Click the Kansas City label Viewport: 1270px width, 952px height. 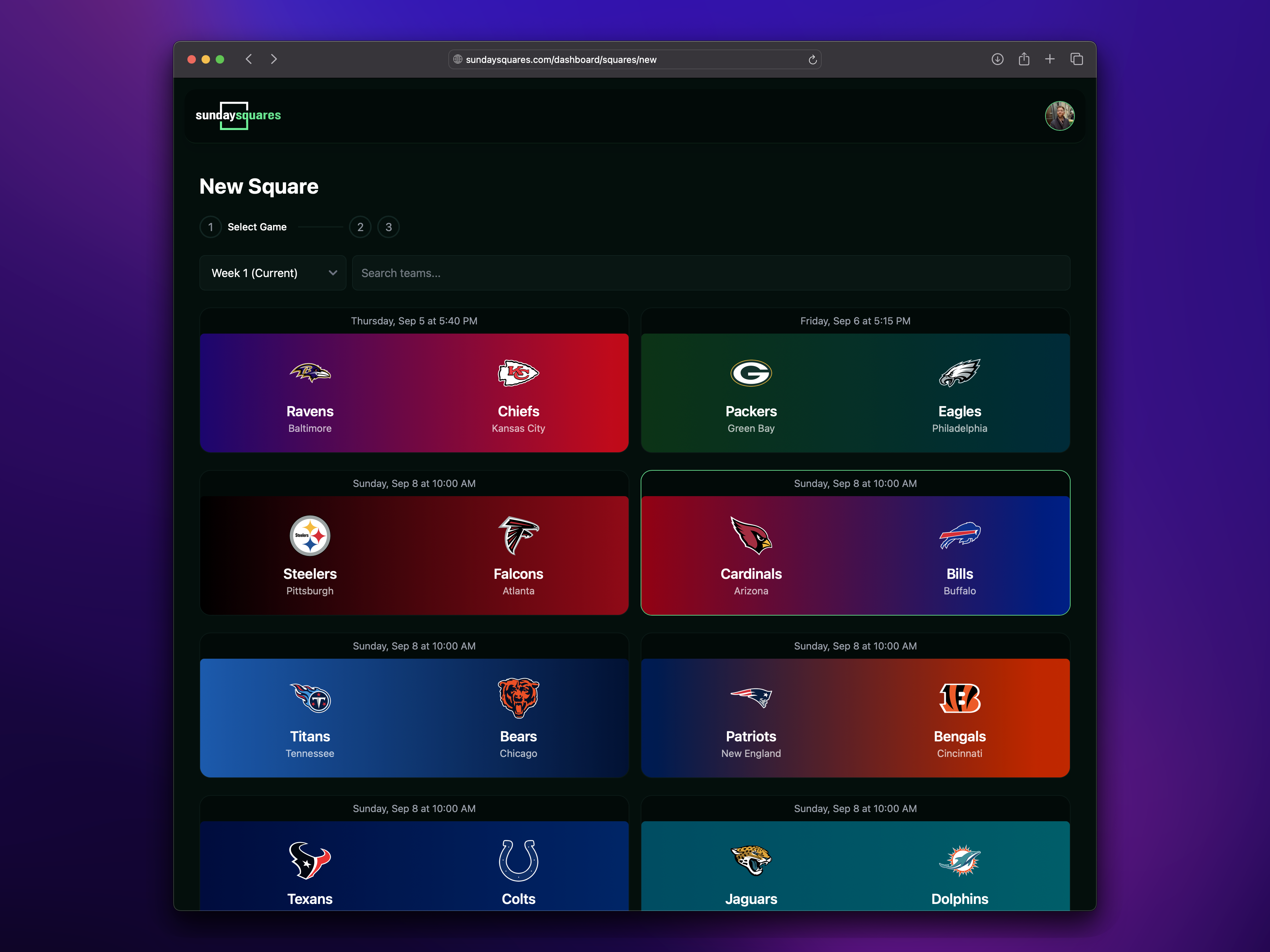coord(518,429)
